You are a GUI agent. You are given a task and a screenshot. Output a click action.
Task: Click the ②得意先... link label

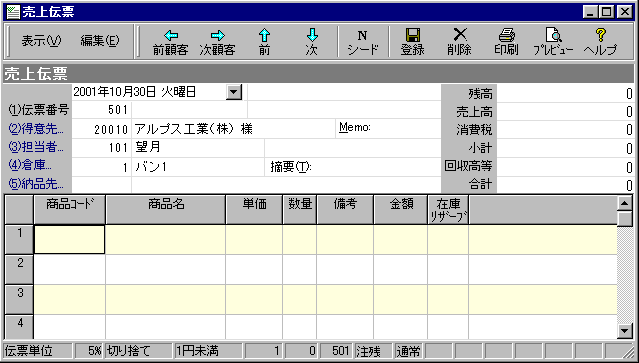(36, 129)
